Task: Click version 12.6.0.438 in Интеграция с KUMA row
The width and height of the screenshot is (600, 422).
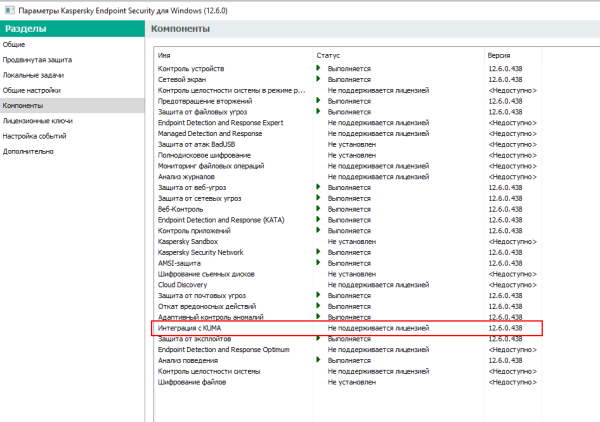Action: tap(505, 328)
